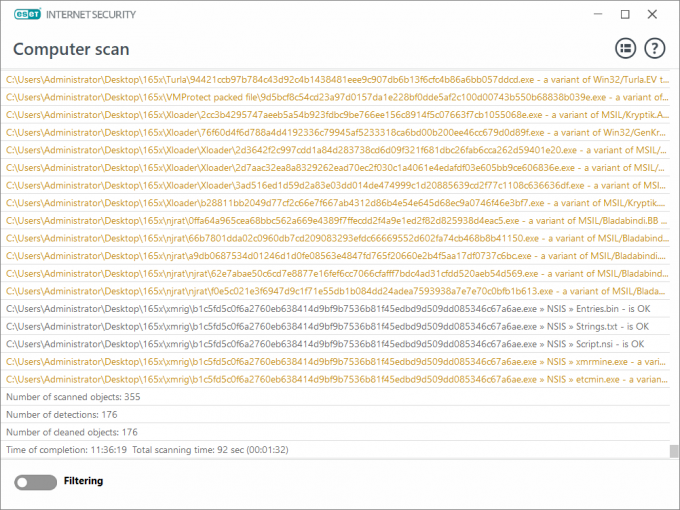The height and width of the screenshot is (510, 680).
Task: Select the xmrig Strings.txt is OK row
Action: (337, 327)
